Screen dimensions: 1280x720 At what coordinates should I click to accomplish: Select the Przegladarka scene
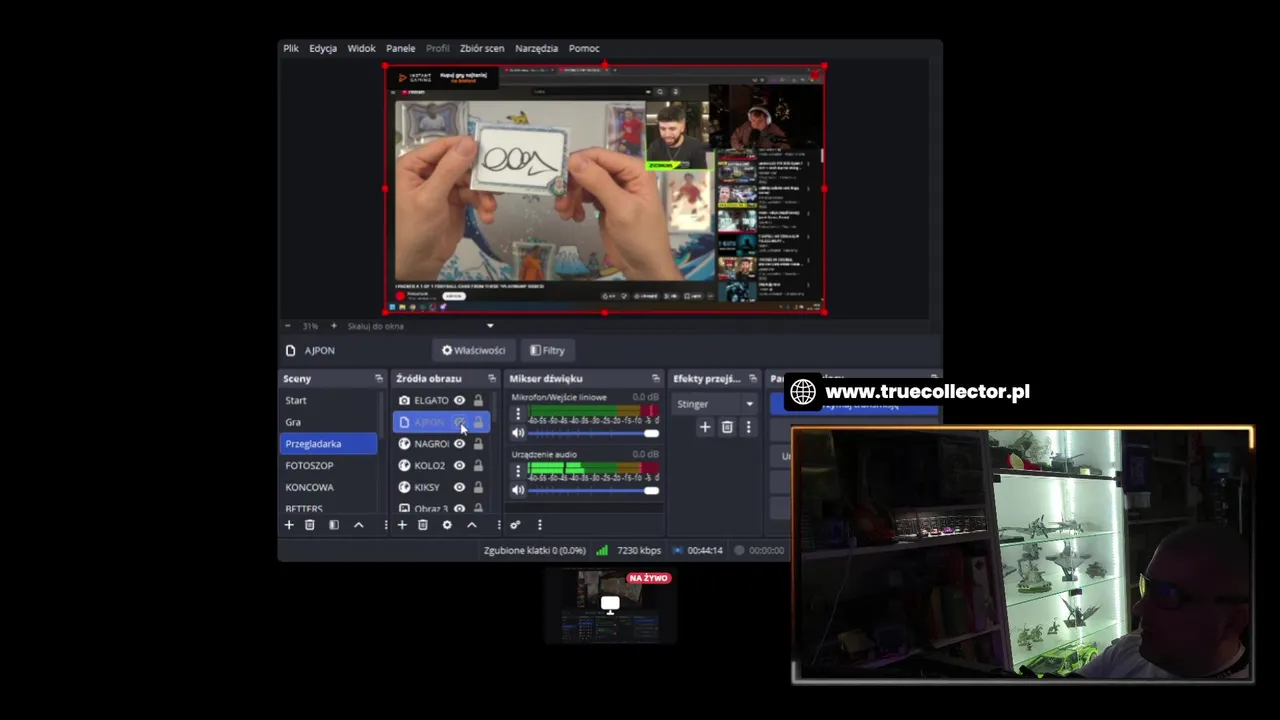tap(329, 443)
